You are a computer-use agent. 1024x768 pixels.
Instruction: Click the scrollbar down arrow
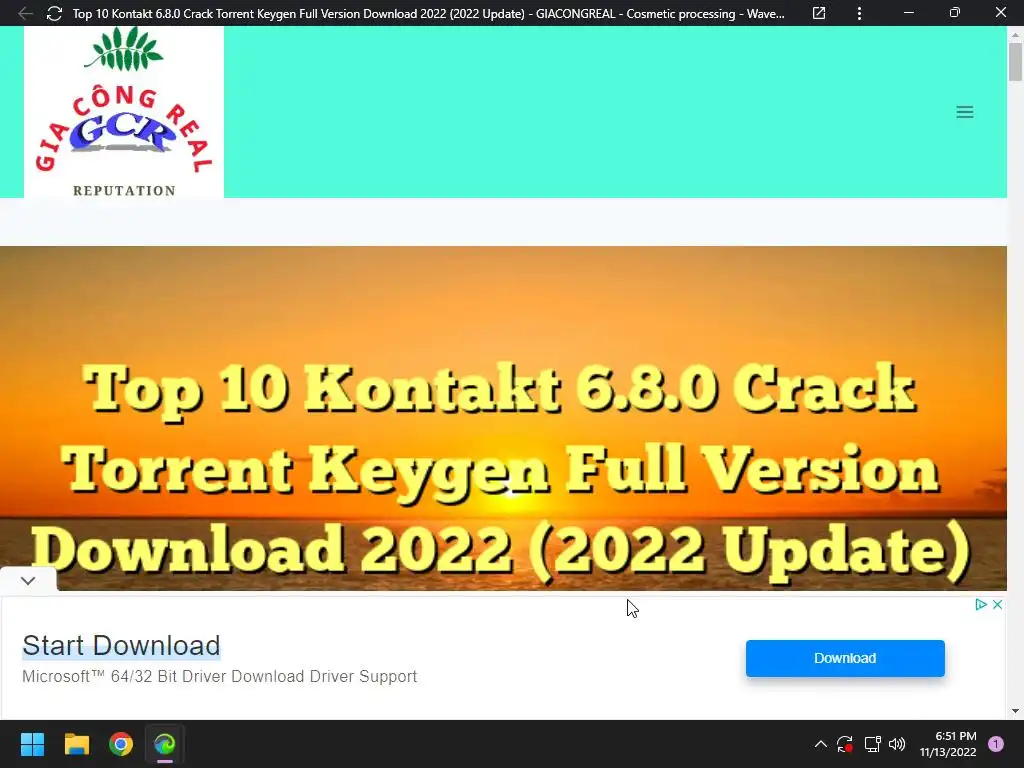[1015, 711]
